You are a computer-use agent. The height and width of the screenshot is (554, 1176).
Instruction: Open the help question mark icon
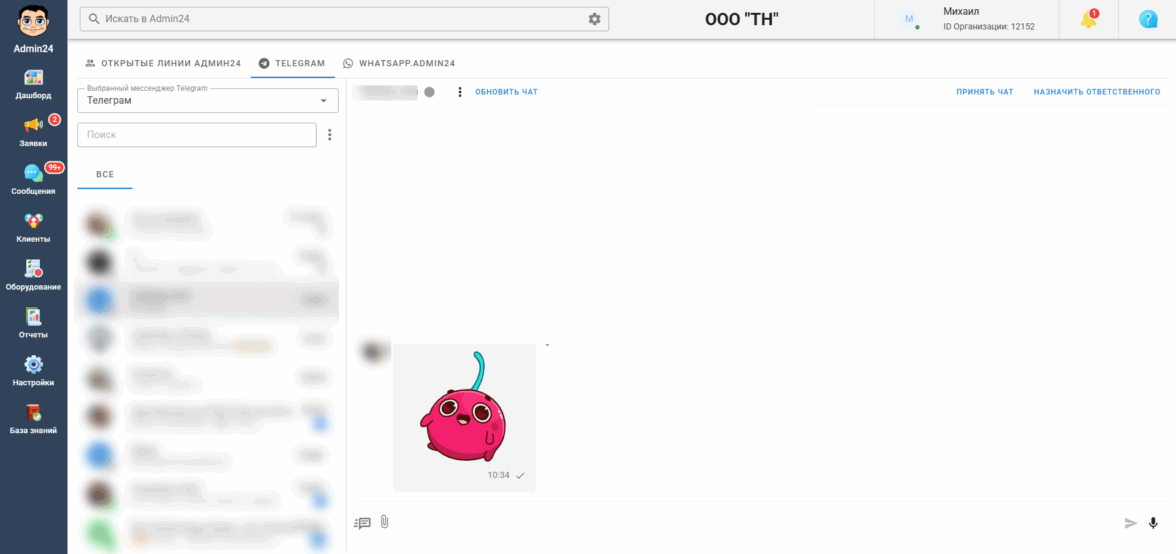pyautogui.click(x=1148, y=19)
